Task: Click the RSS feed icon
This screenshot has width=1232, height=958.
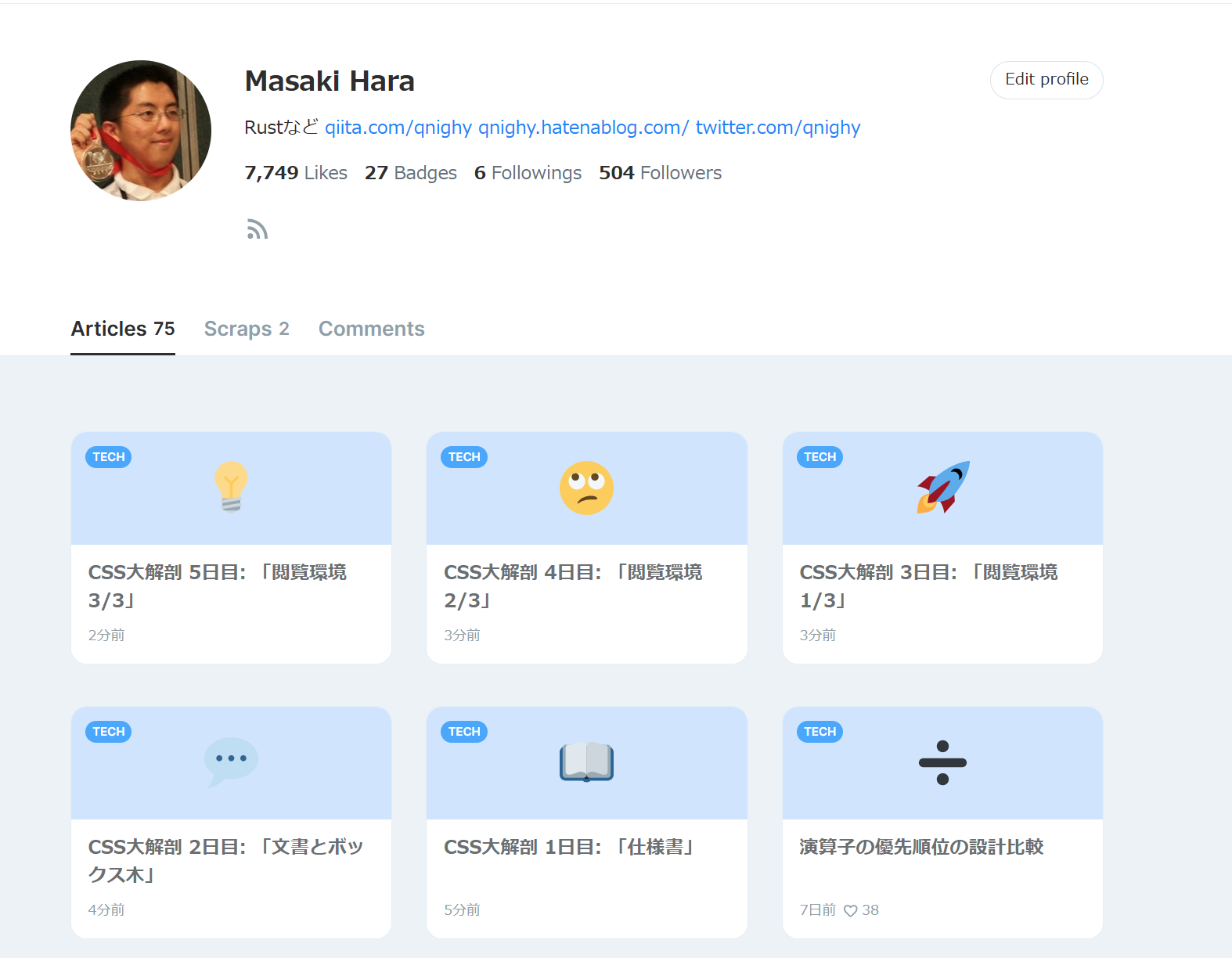Action: pos(257,229)
